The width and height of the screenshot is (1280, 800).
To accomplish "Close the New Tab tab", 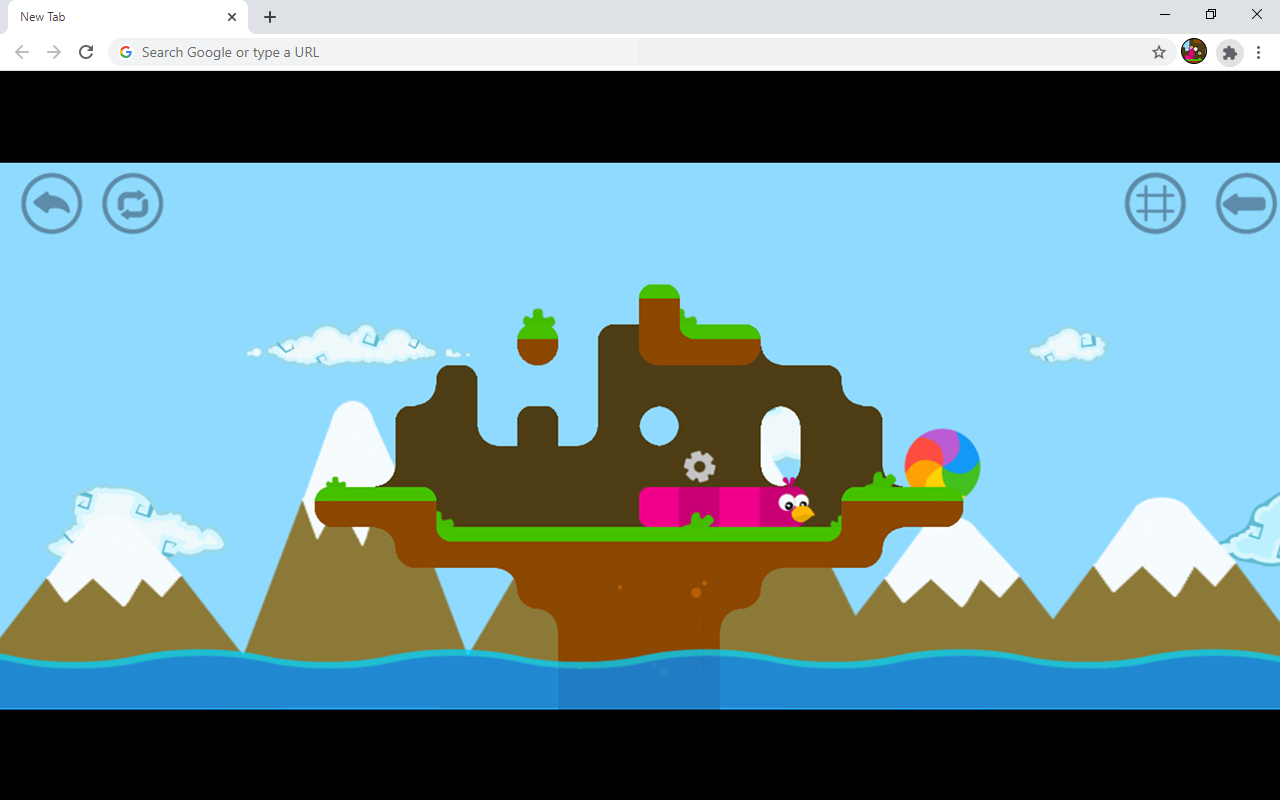I will click(231, 16).
